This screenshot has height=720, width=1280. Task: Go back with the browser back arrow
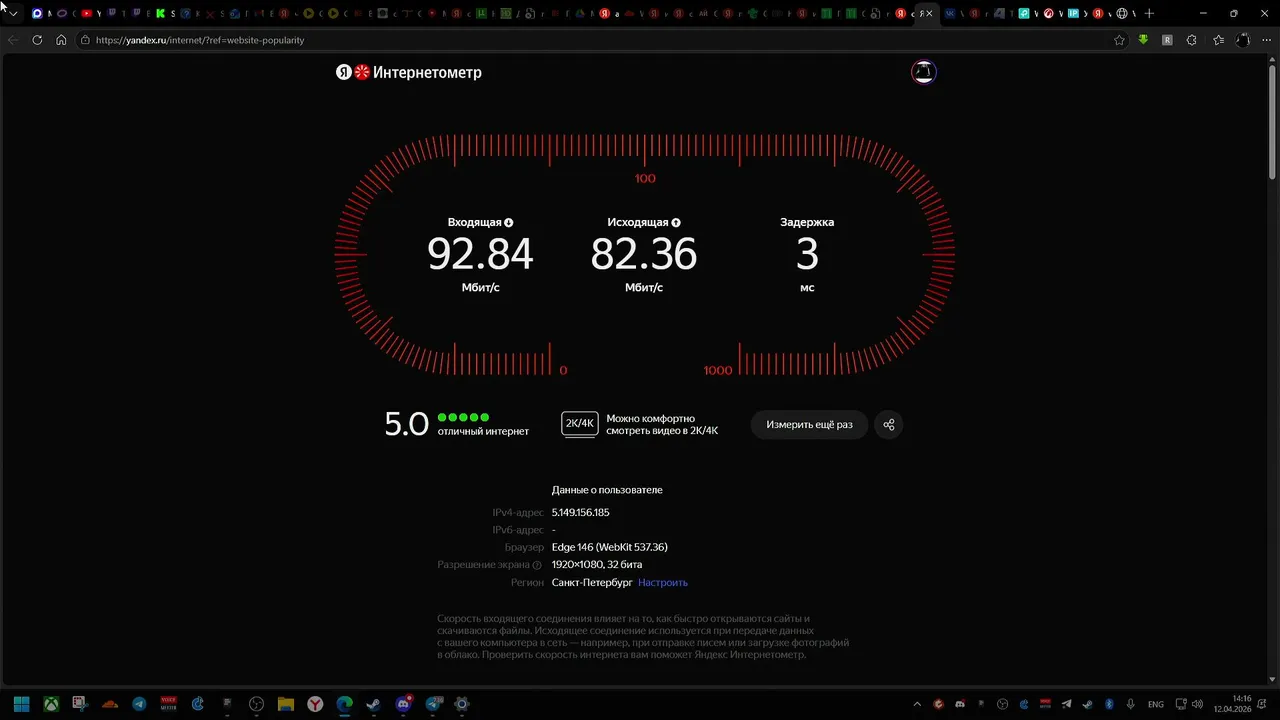click(13, 40)
